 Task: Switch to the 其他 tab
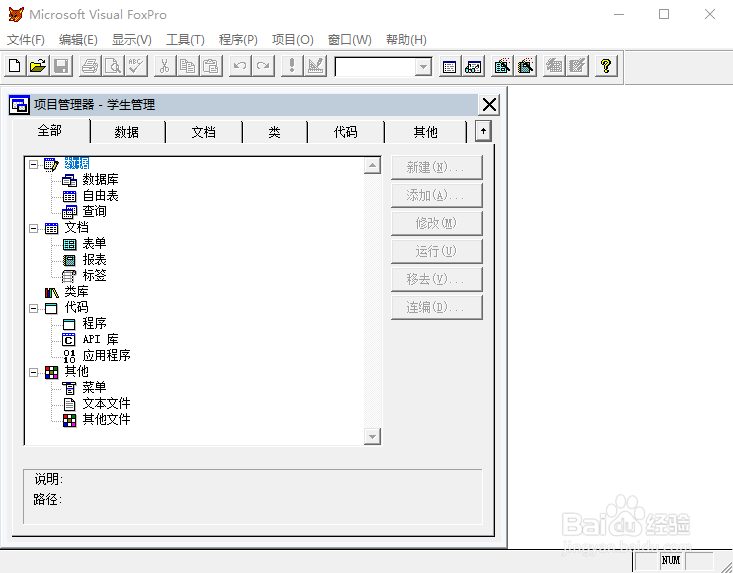[x=425, y=132]
